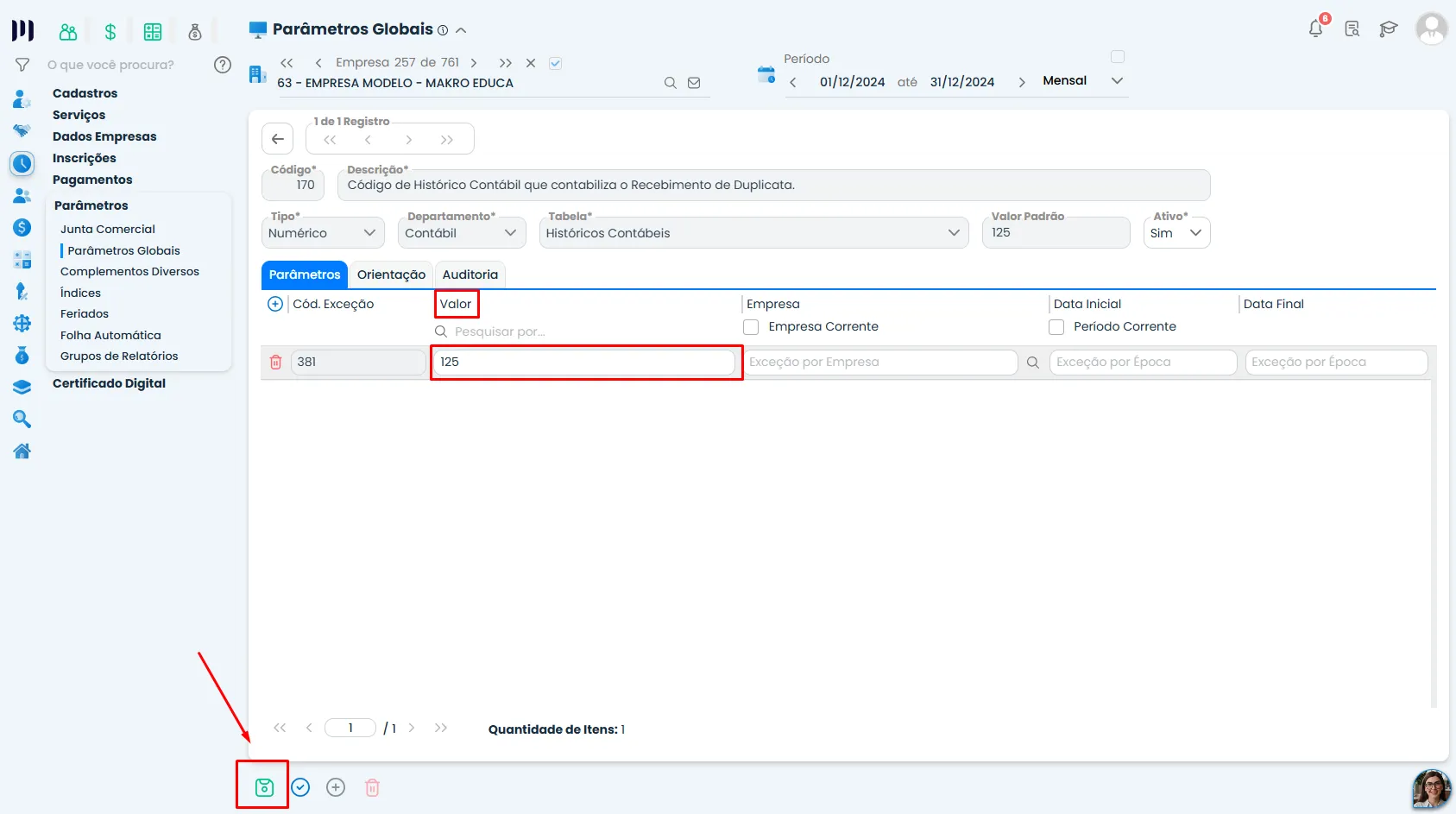Click the back arrow button above Código
The image size is (1456, 814).
click(x=278, y=139)
